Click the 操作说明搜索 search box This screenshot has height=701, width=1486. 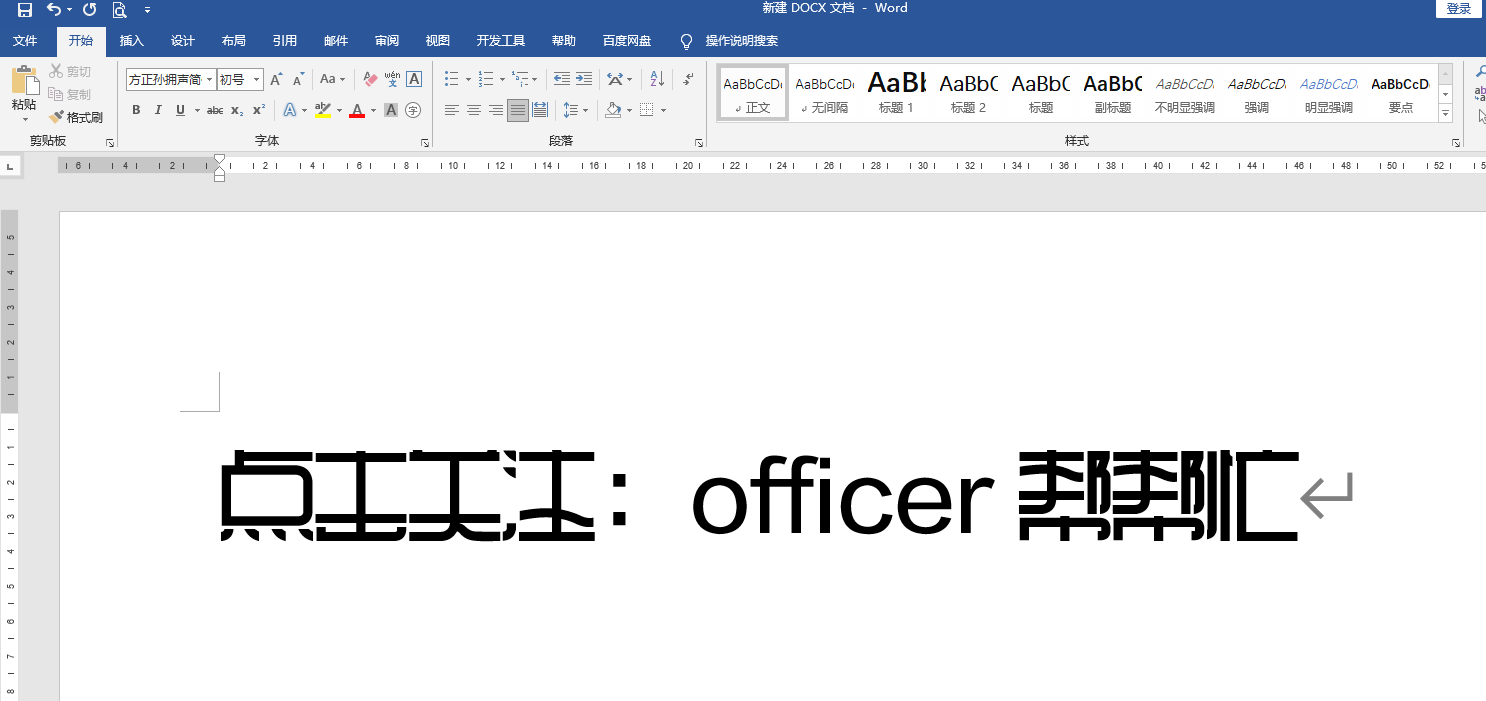coord(742,41)
